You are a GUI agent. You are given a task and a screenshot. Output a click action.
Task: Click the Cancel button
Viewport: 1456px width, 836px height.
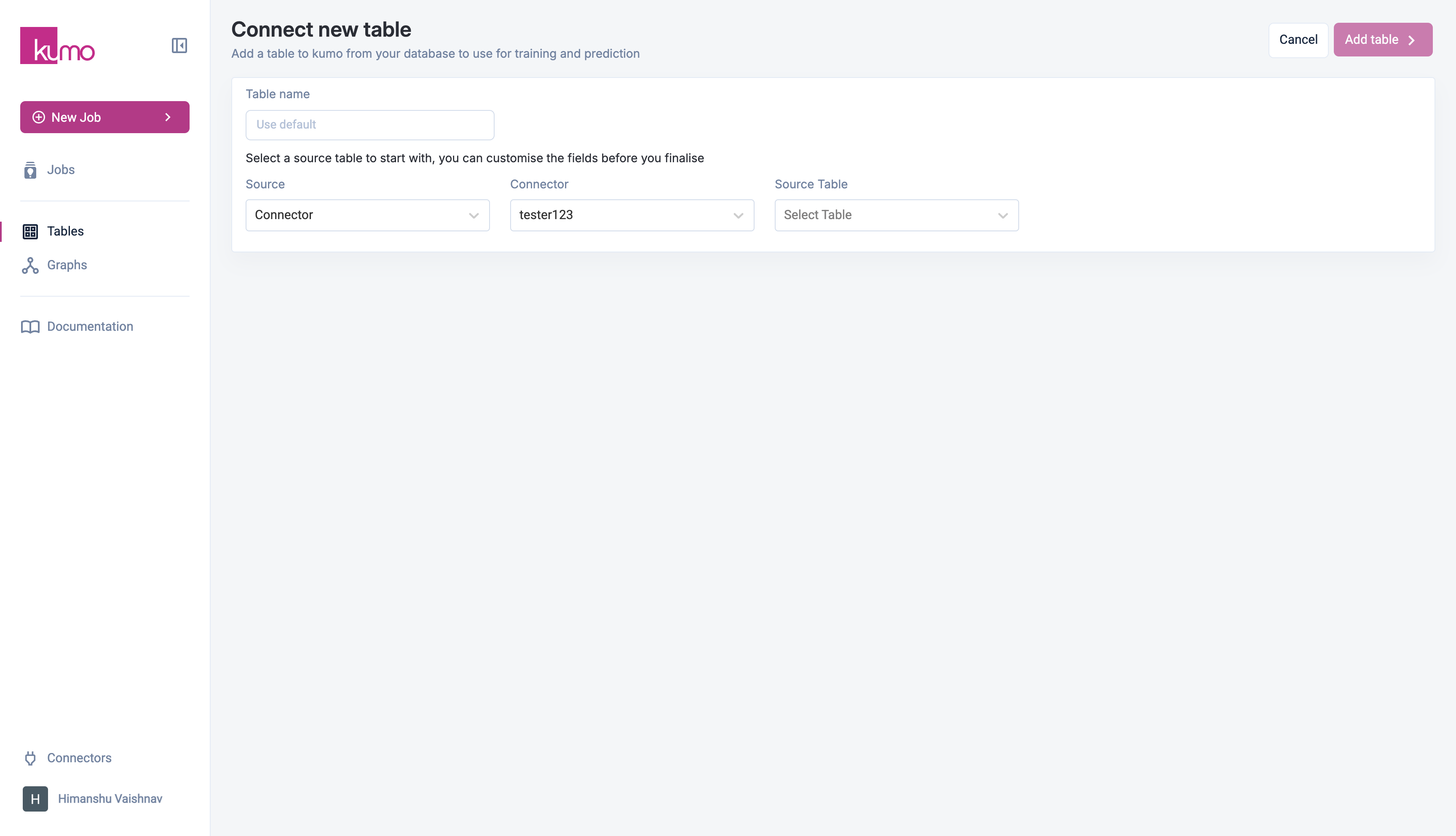(1298, 40)
